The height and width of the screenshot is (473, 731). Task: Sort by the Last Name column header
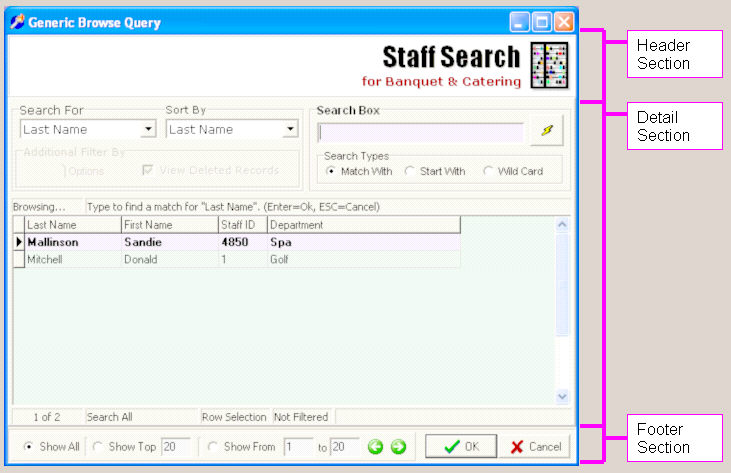tap(72, 225)
